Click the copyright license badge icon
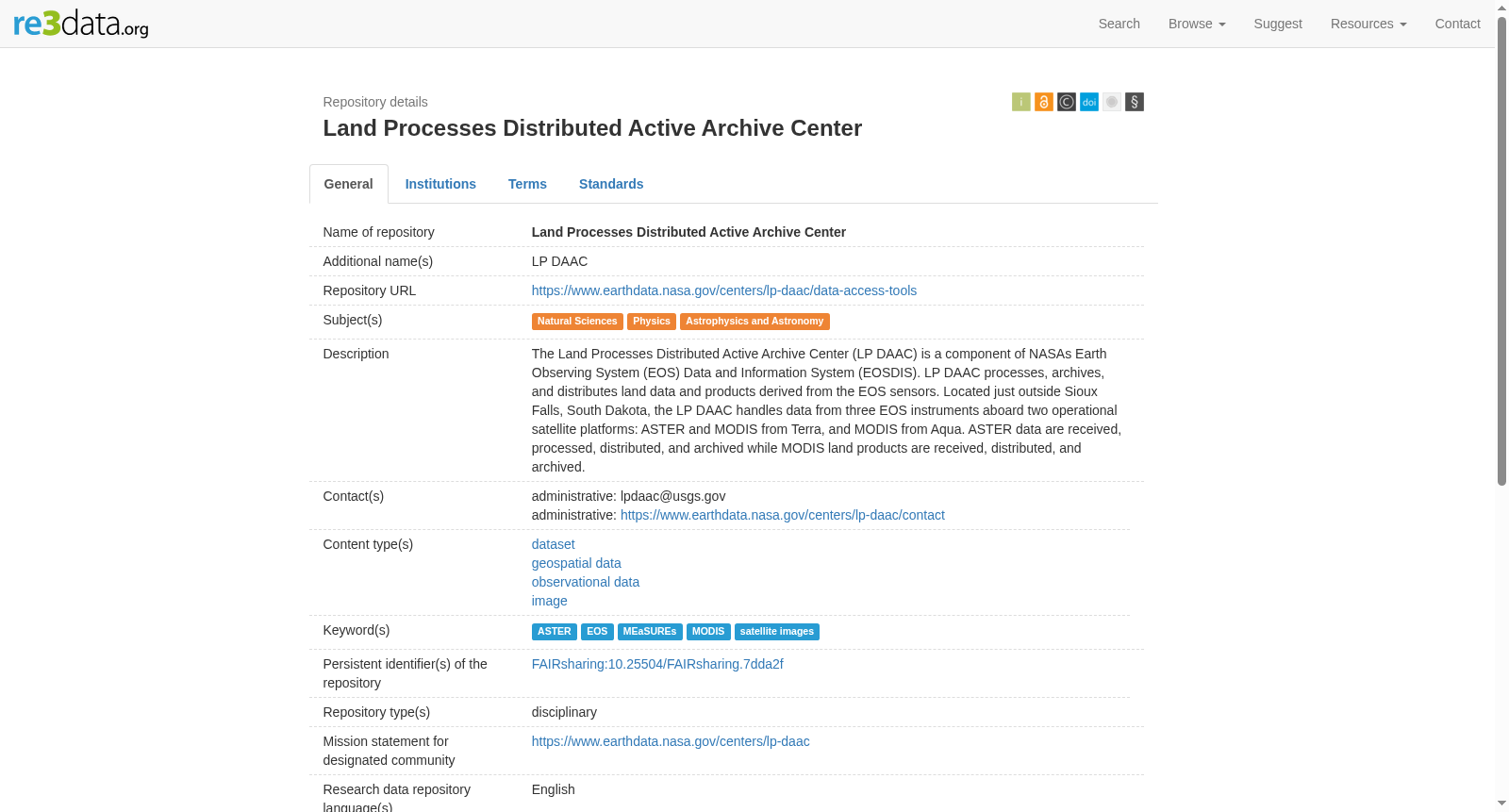 [x=1066, y=102]
